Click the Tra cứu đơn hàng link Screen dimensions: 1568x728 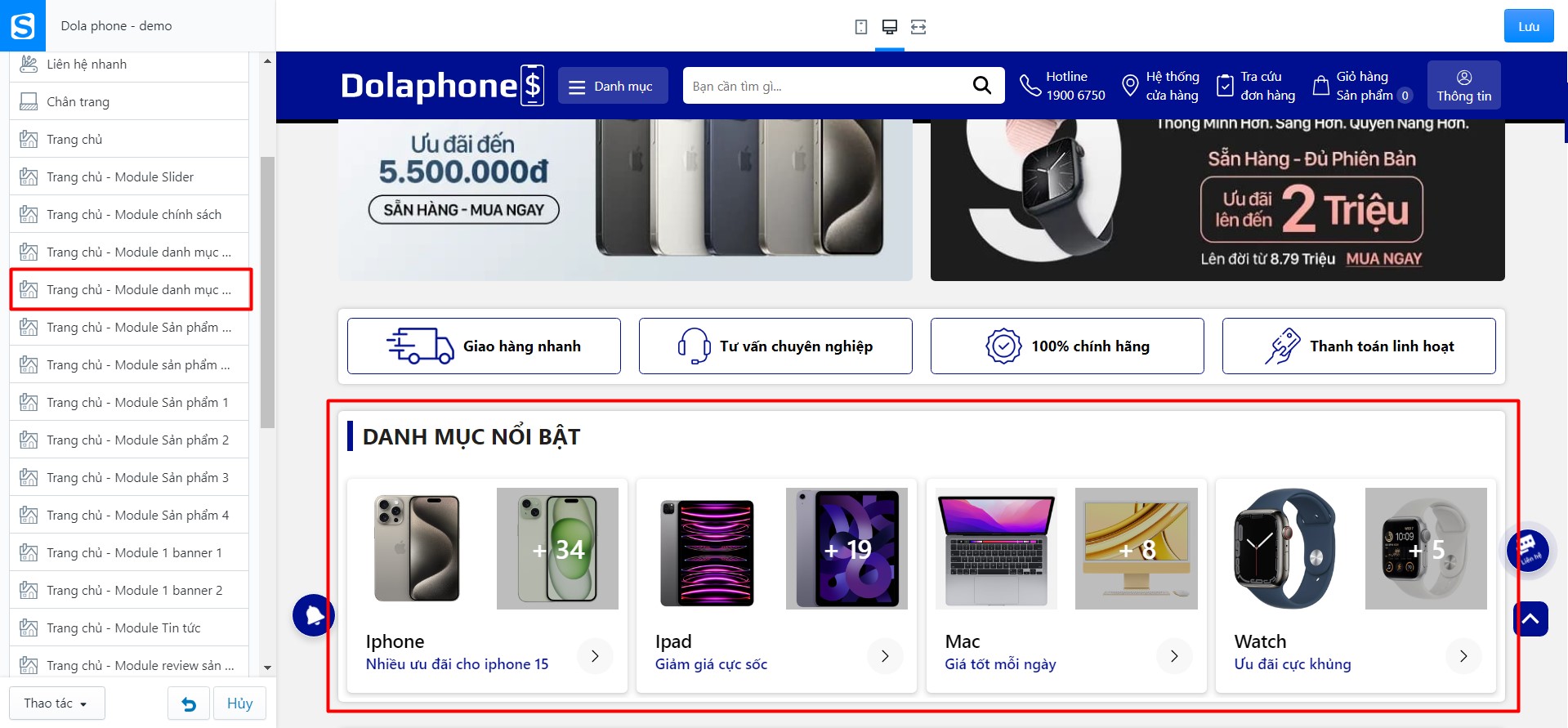click(x=1257, y=86)
